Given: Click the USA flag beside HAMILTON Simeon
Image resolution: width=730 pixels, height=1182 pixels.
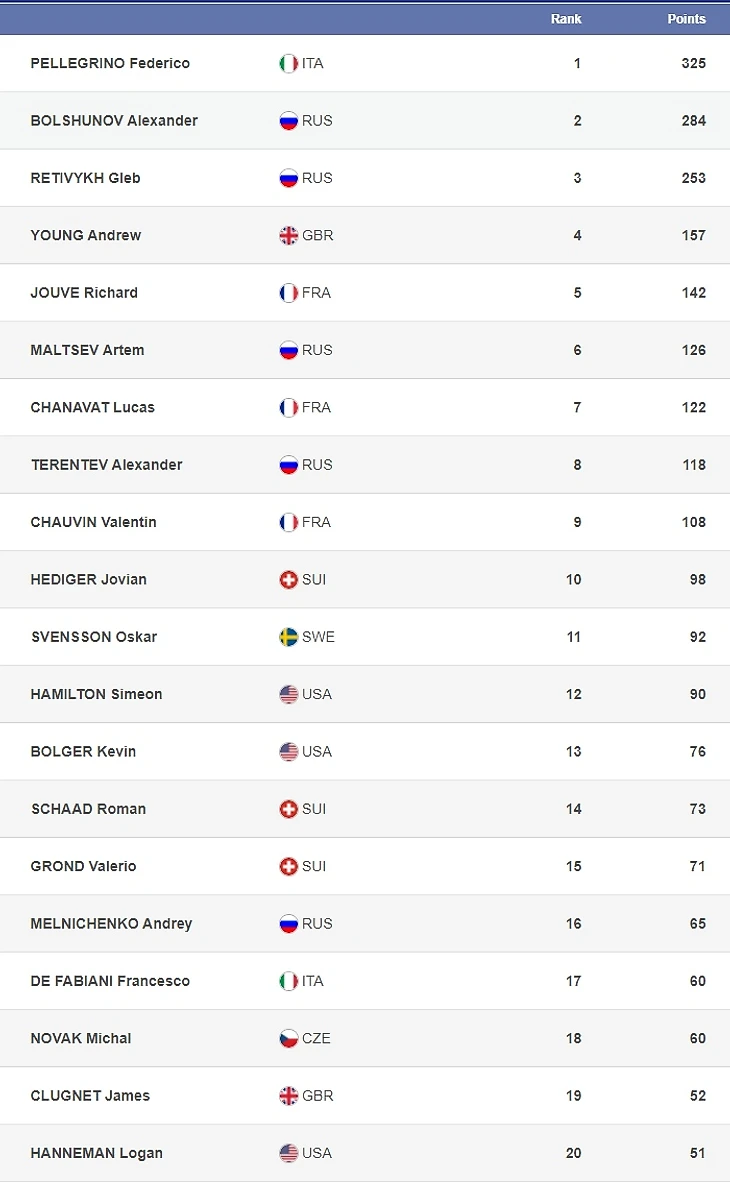Looking at the screenshot, I should point(288,695).
